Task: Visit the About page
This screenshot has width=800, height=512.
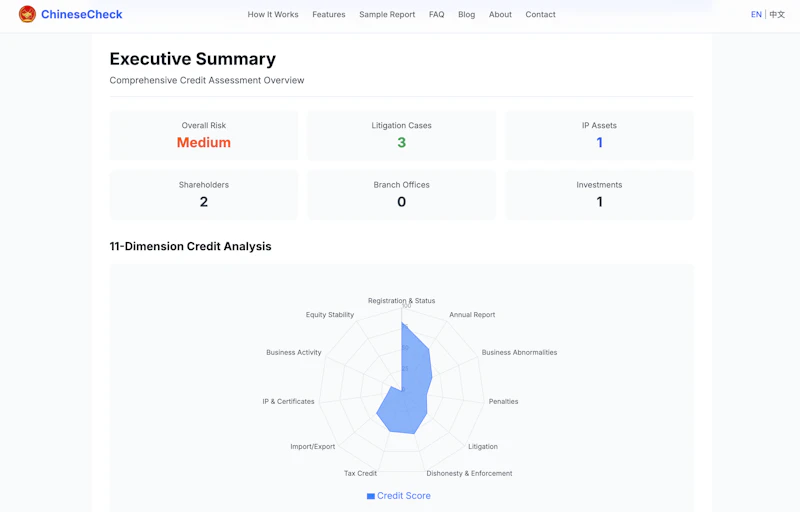Action: coord(500,14)
